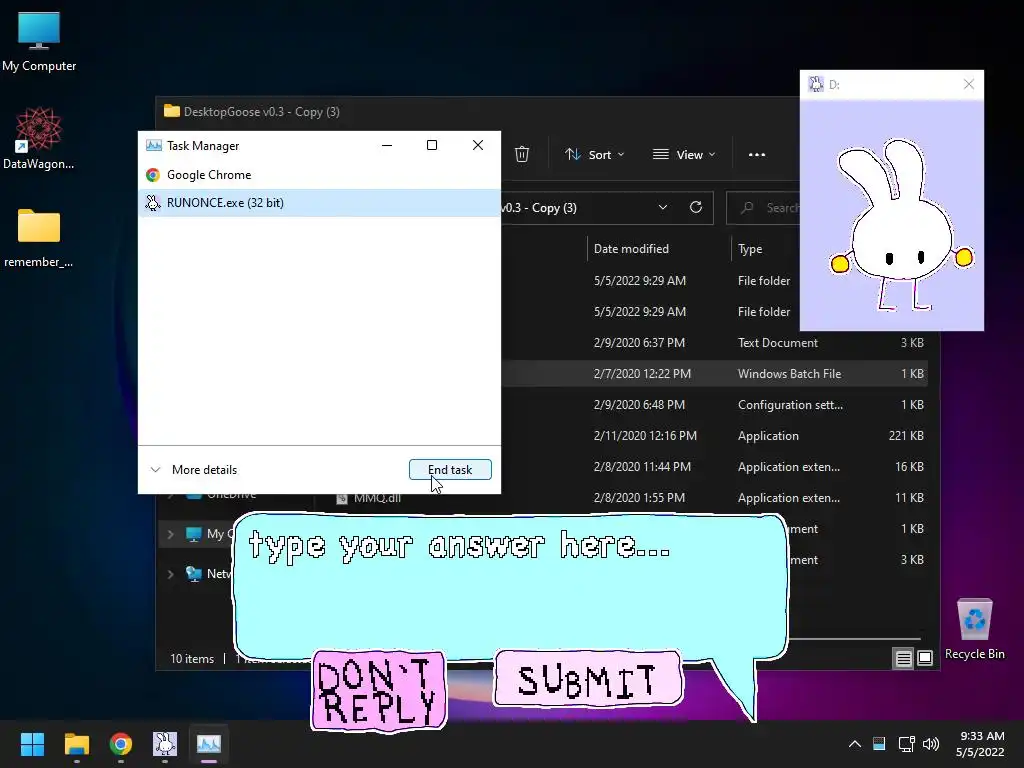The width and height of the screenshot is (1024, 768).
Task: Select the Windows Batch File row
Action: 714,374
